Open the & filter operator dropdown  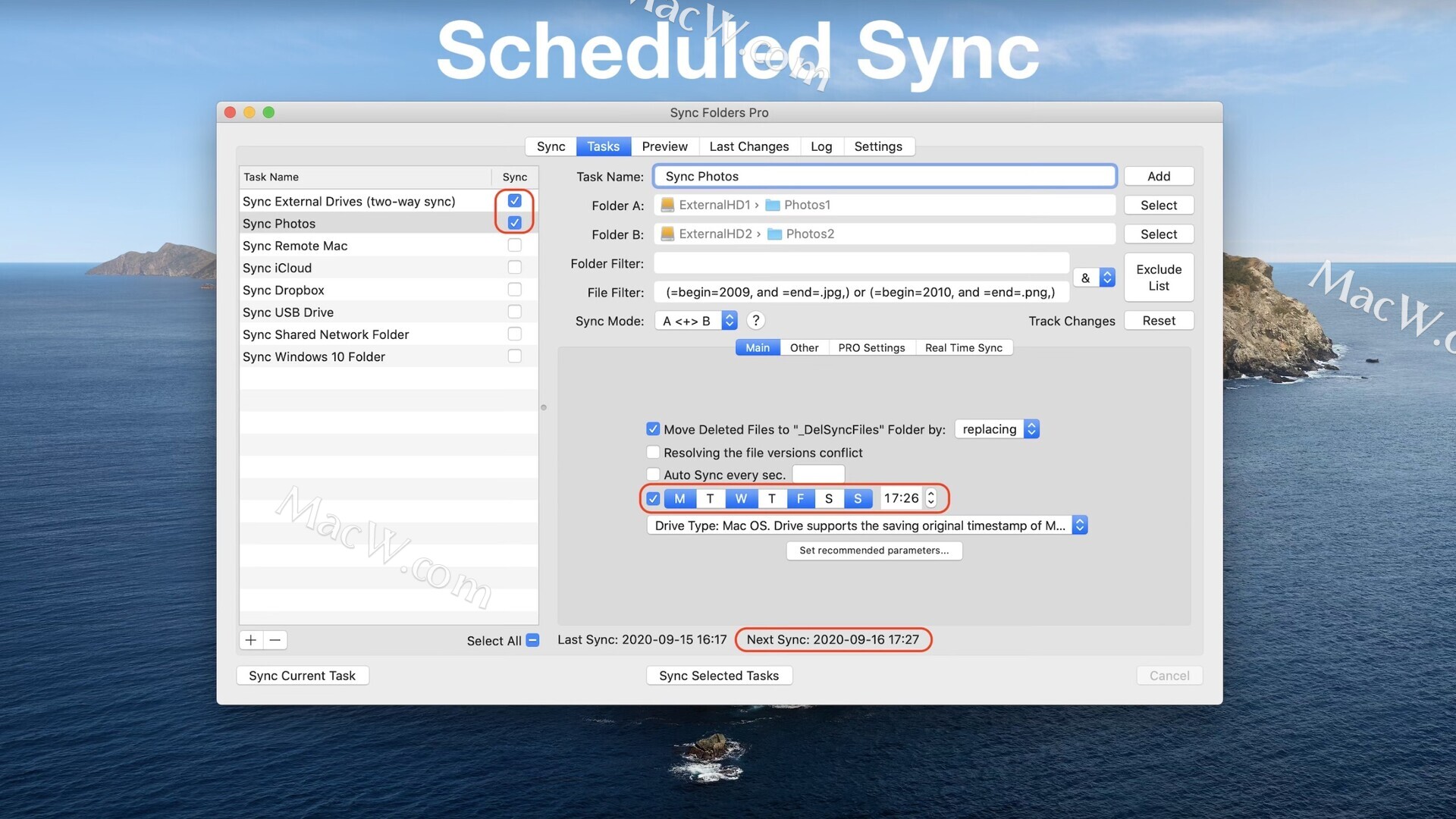pos(1094,278)
